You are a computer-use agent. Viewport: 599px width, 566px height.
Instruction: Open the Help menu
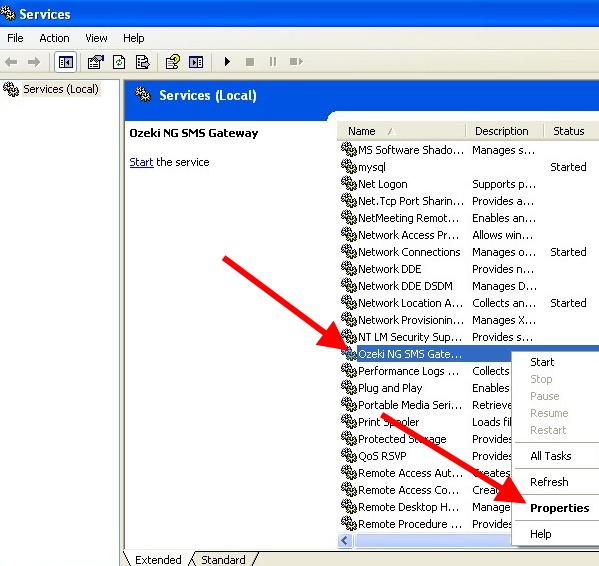tap(134, 38)
